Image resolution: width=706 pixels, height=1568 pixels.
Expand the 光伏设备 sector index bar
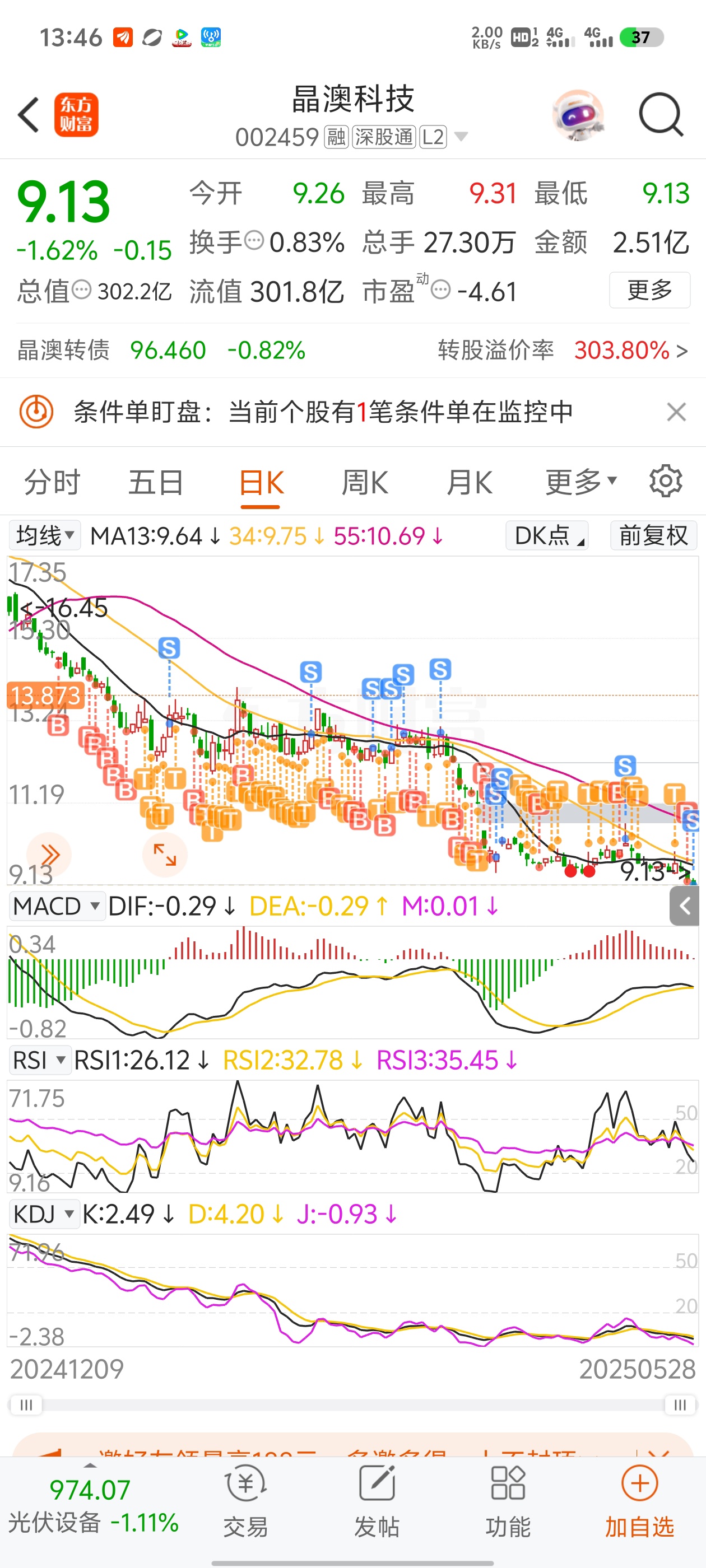[x=93, y=1507]
